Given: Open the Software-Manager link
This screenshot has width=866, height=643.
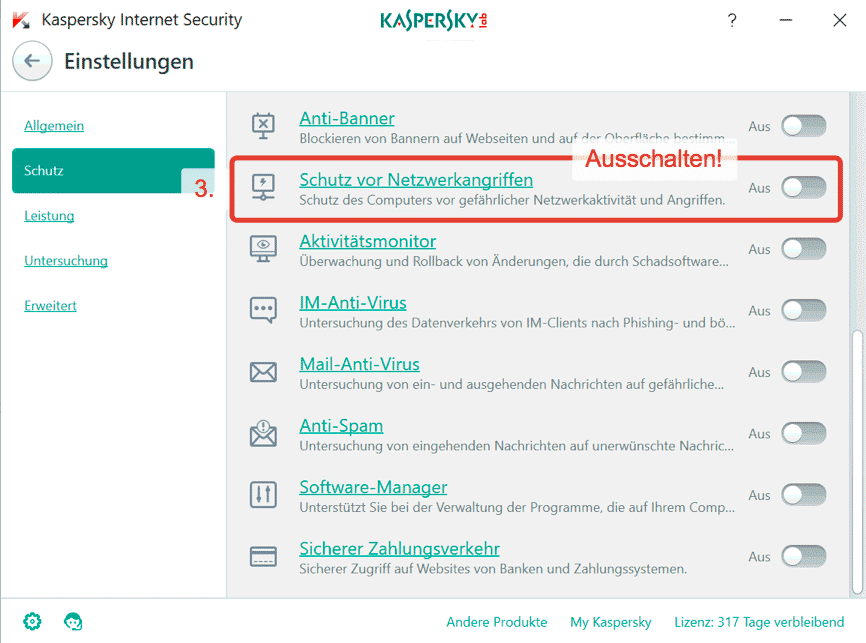Looking at the screenshot, I should 373,487.
